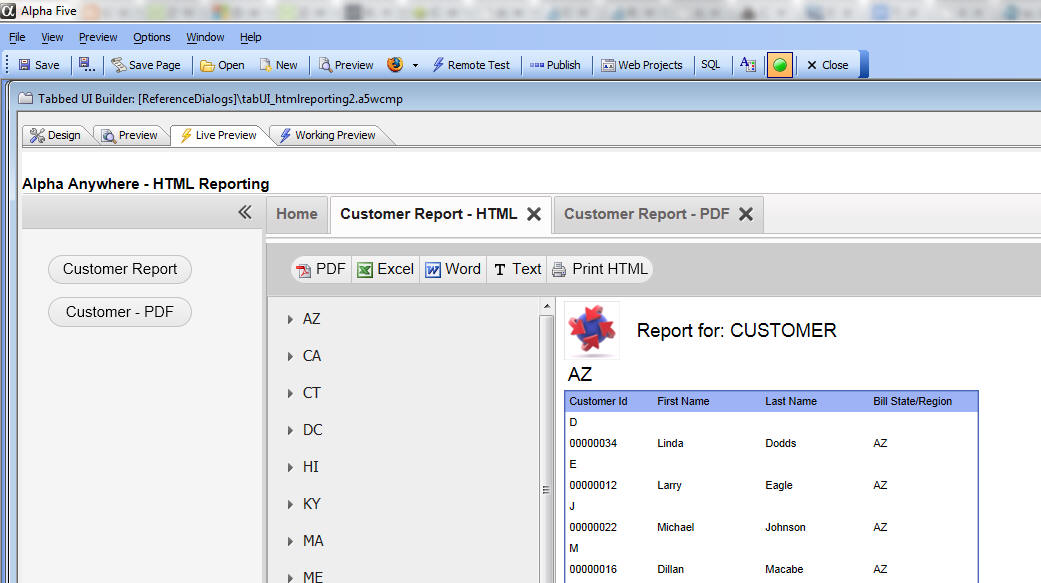Click the Save As disk icon
Image resolution: width=1041 pixels, height=583 pixels.
[x=86, y=65]
